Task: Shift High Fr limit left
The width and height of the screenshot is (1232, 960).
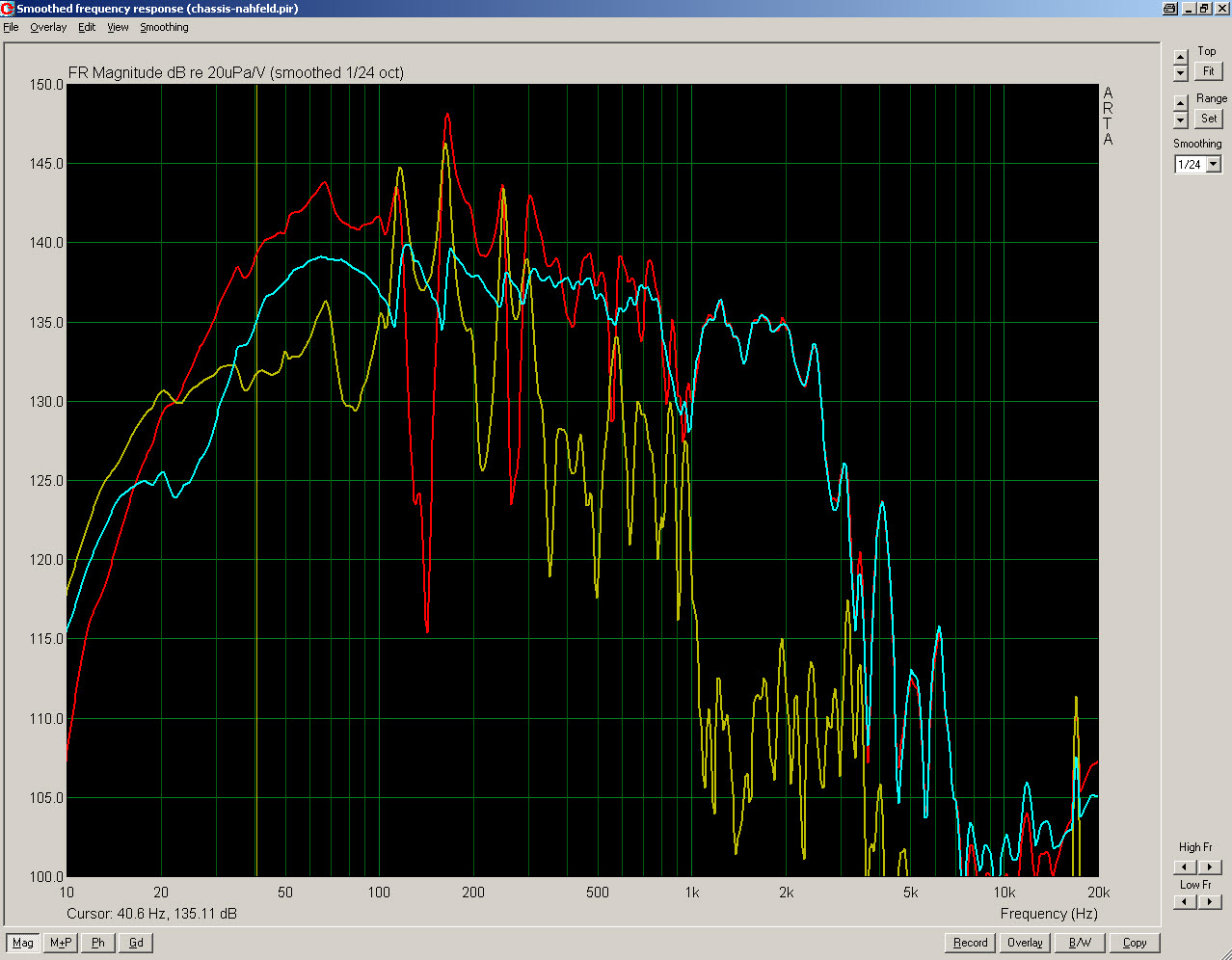Action: (1185, 867)
